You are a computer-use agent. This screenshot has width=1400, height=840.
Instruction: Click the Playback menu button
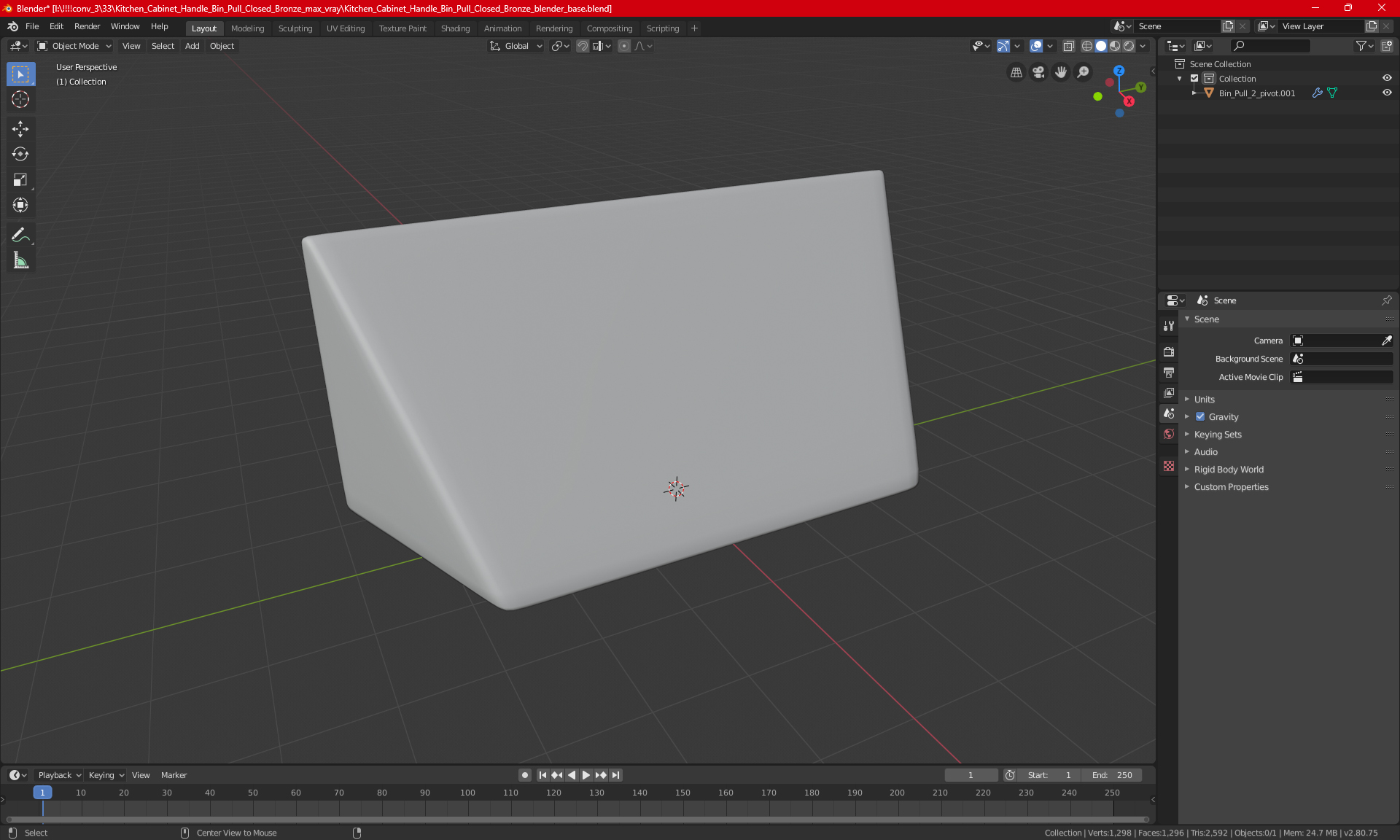pos(58,775)
